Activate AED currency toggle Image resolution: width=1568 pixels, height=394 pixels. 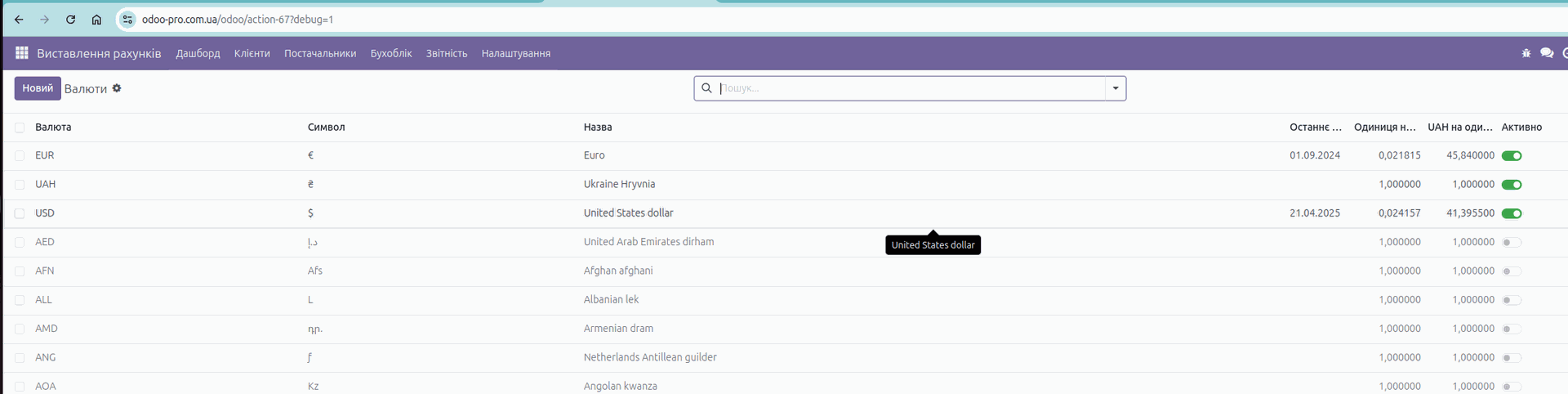(x=1512, y=243)
